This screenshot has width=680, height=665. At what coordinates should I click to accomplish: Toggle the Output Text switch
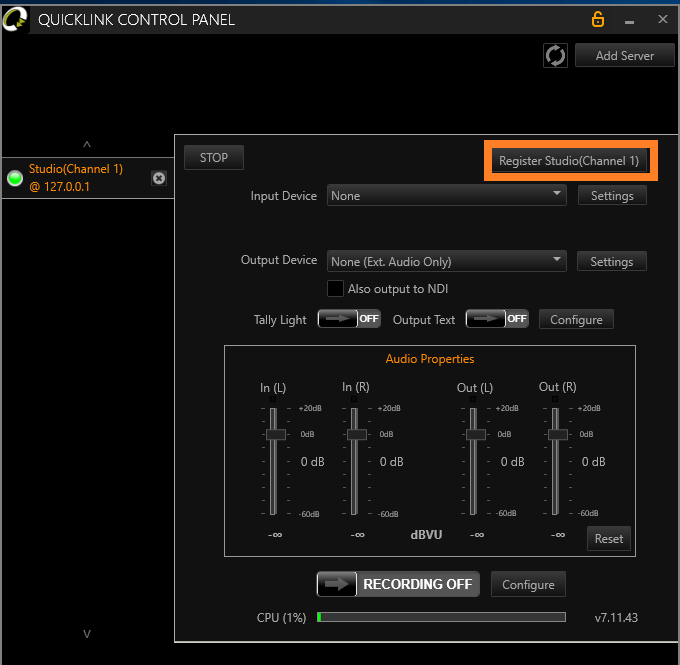497,319
